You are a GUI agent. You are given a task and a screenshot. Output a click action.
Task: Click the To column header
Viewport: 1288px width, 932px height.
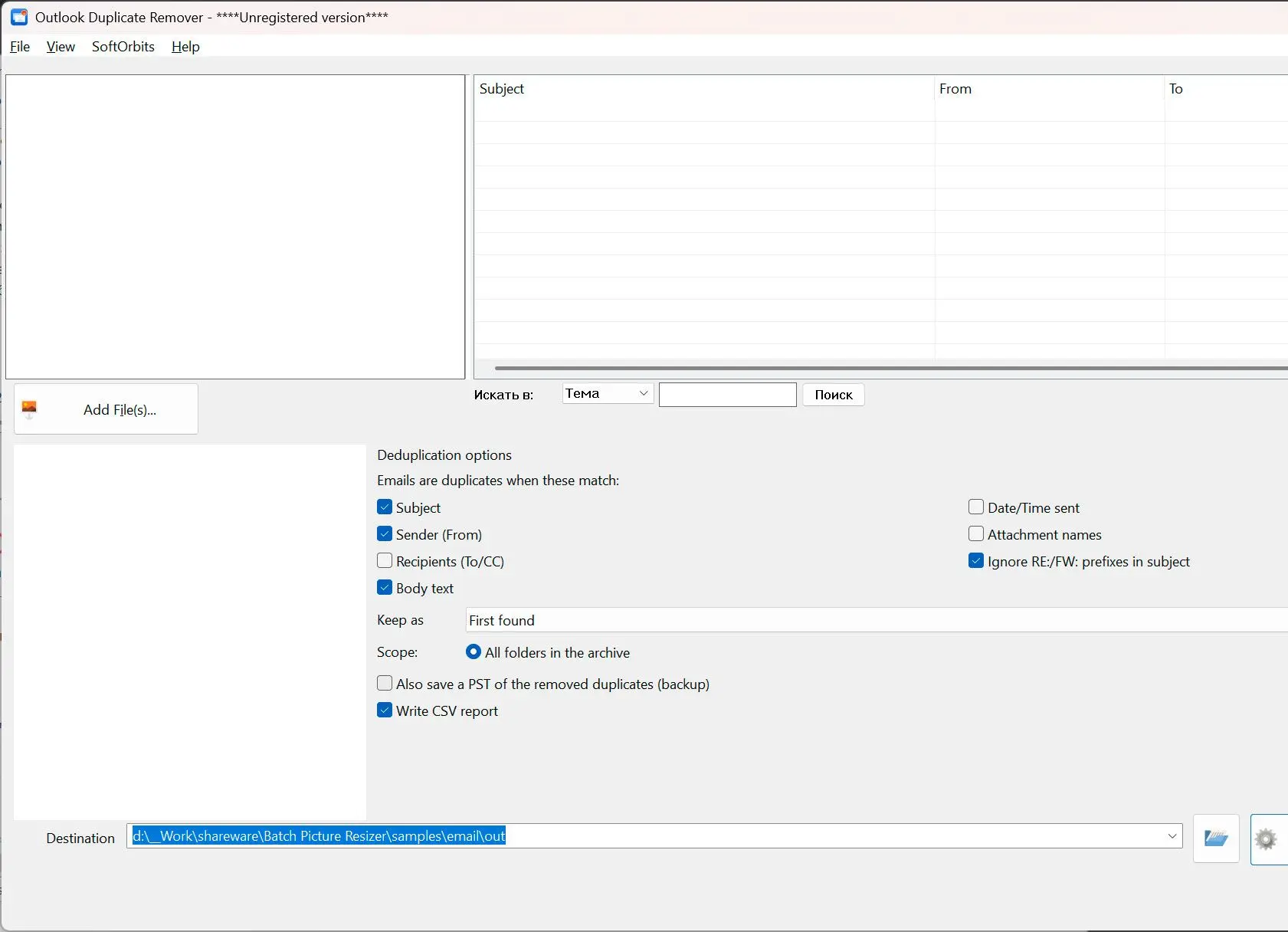[1226, 89]
